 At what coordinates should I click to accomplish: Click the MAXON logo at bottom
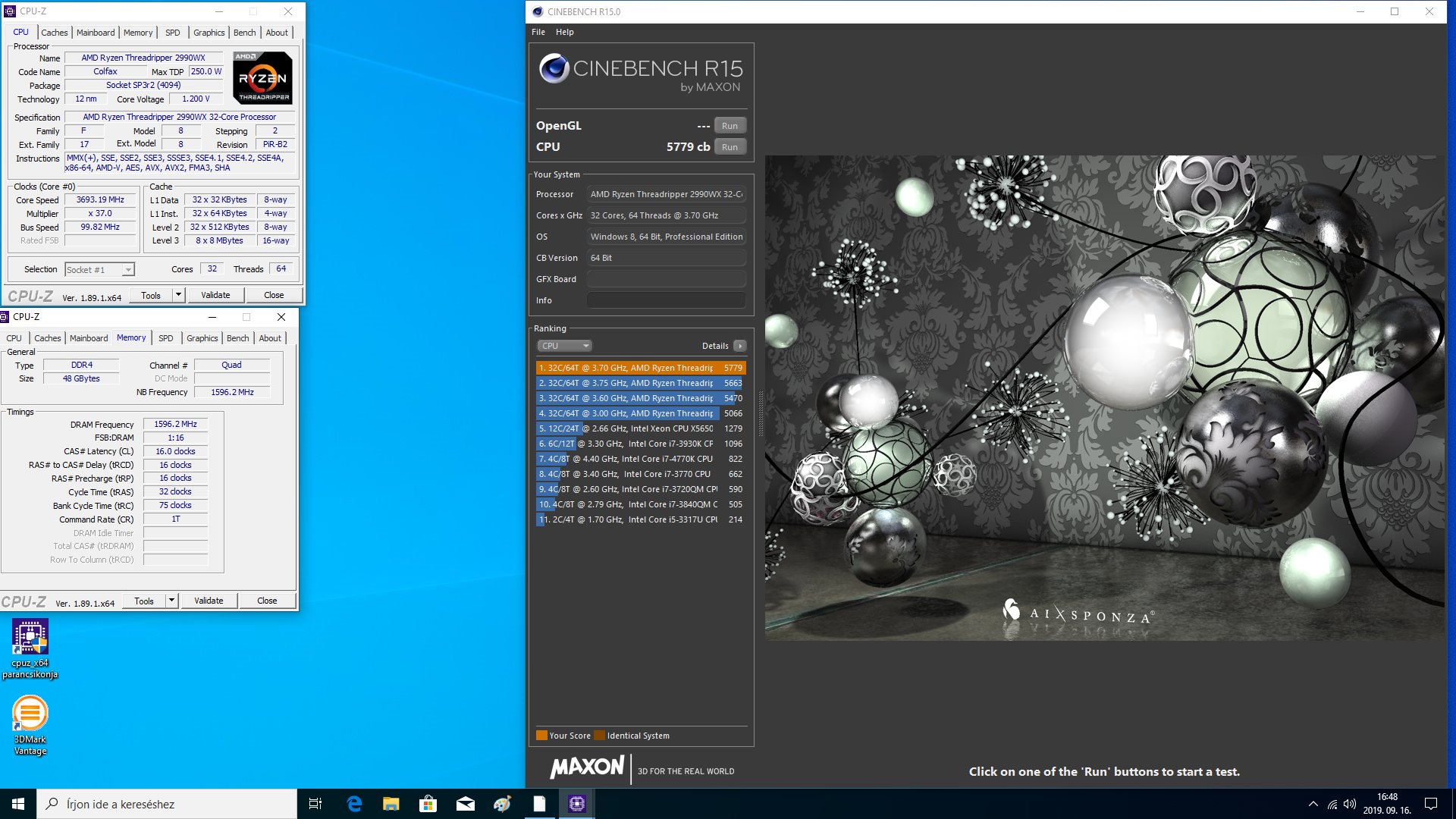(588, 767)
